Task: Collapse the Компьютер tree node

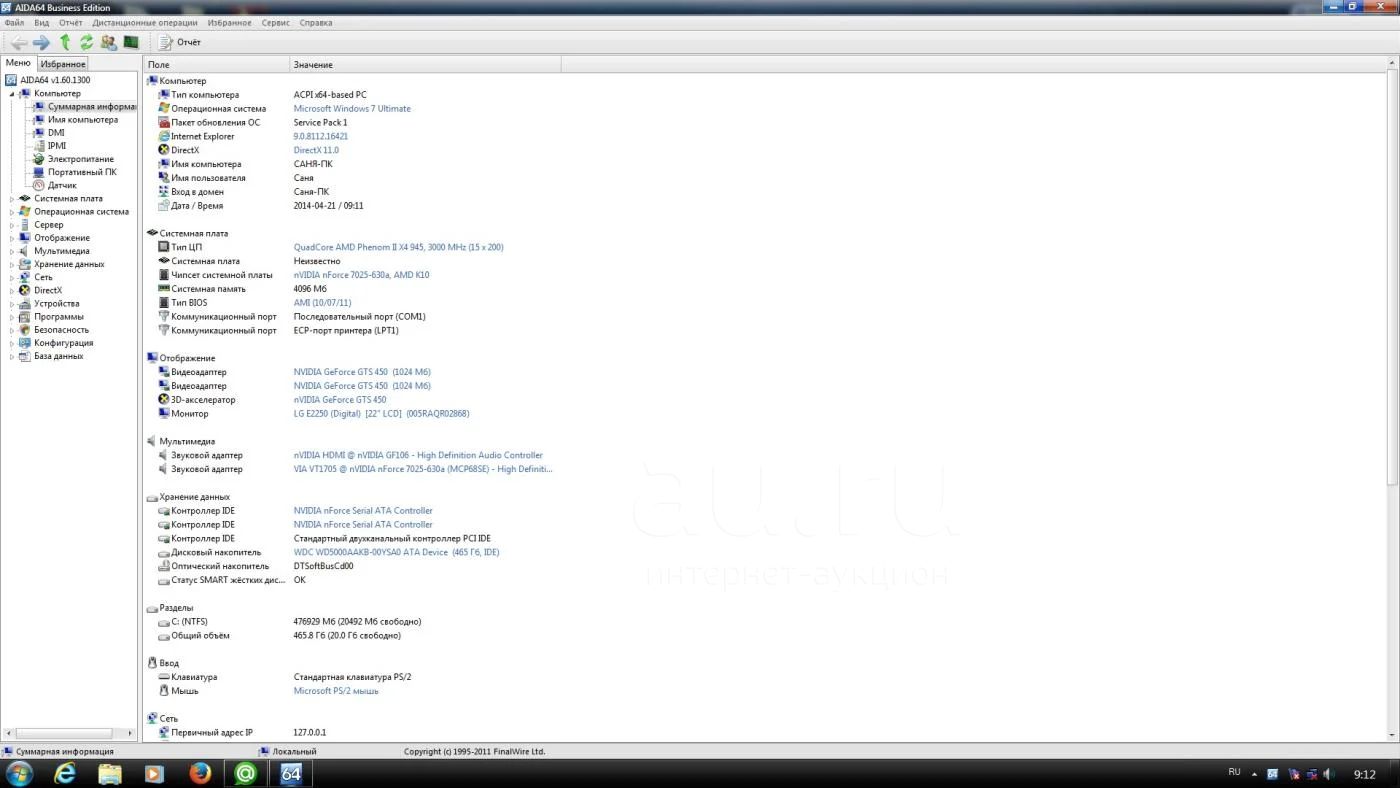Action: coord(12,94)
